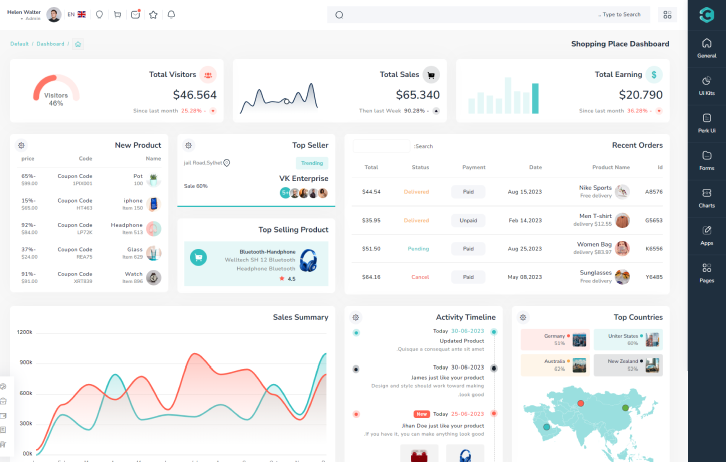This screenshot has height=462, width=726.
Task: Click the Dashboard breadcrumb link
Action: click(x=50, y=44)
